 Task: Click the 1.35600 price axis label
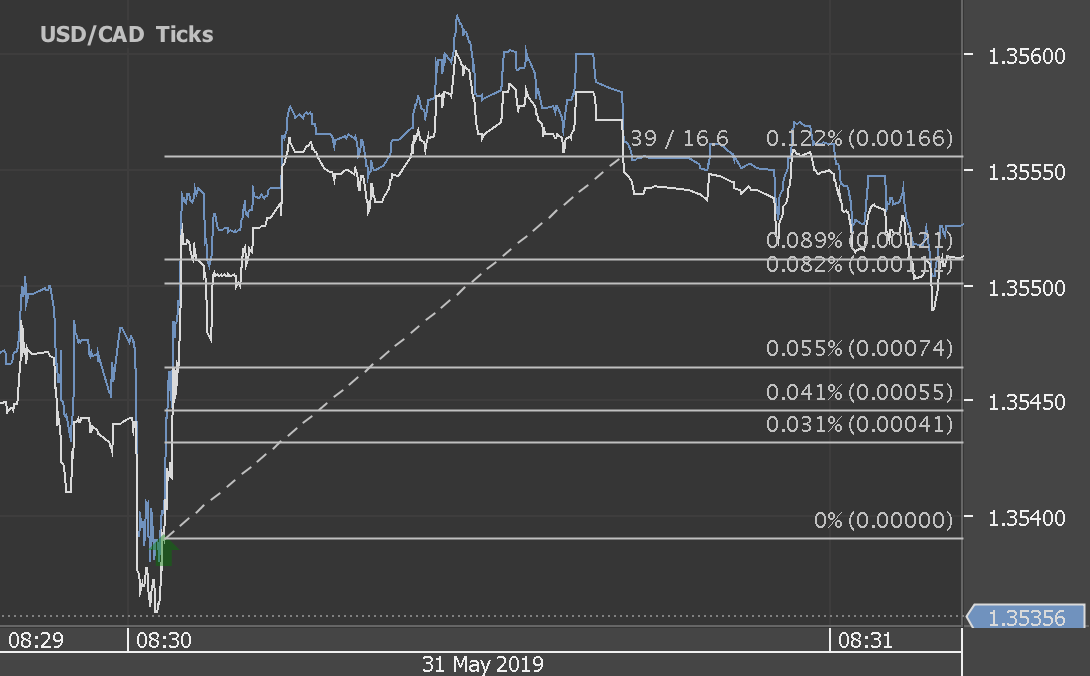[1026, 56]
